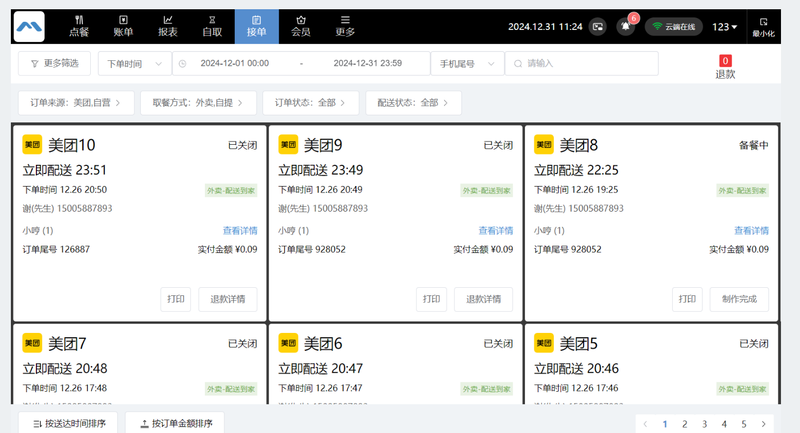Viewport: 800px width, 433px height.
Task: Click the Meituan icon on 美团5 card
Action: pos(543,343)
